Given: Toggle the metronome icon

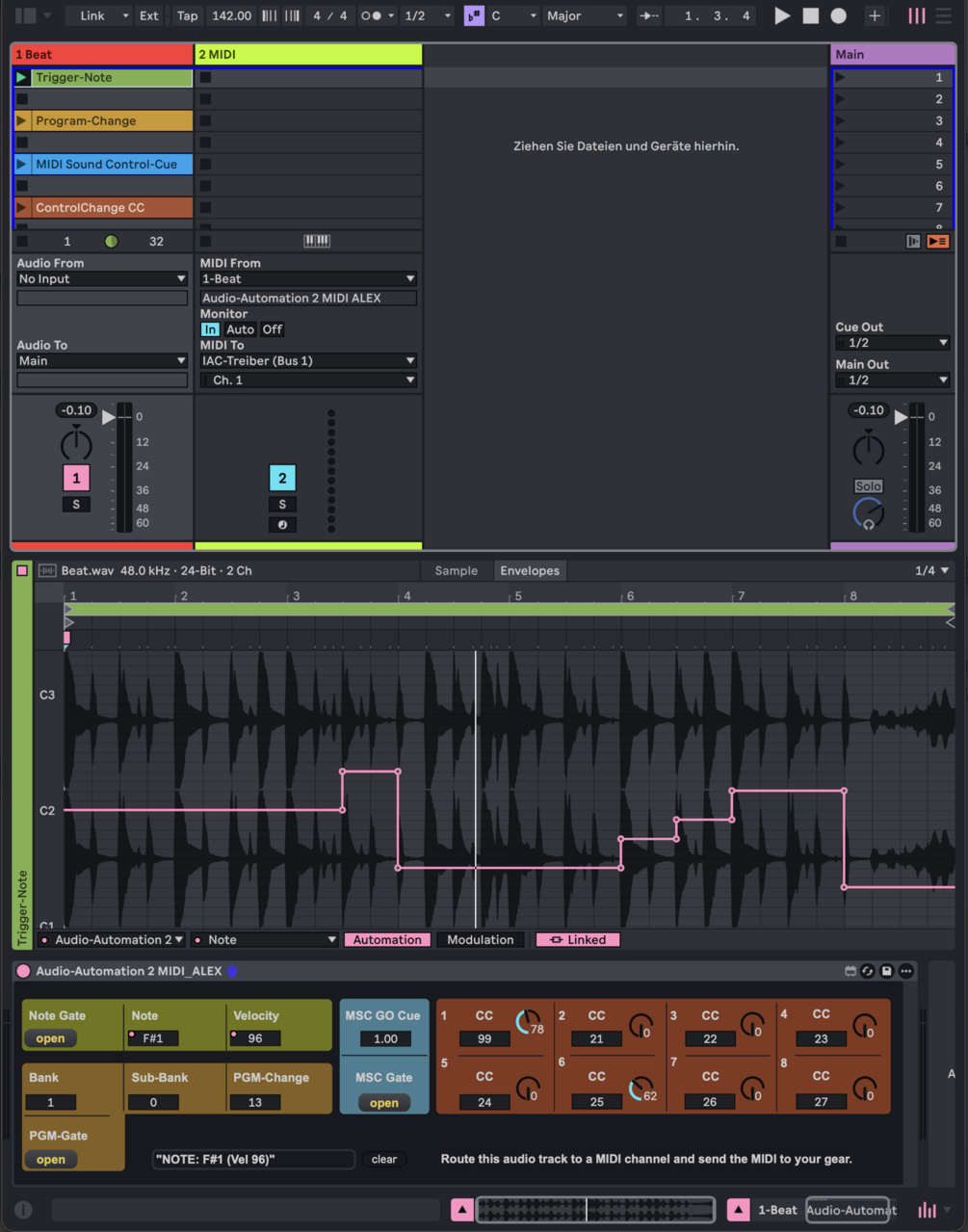Looking at the screenshot, I should [371, 15].
